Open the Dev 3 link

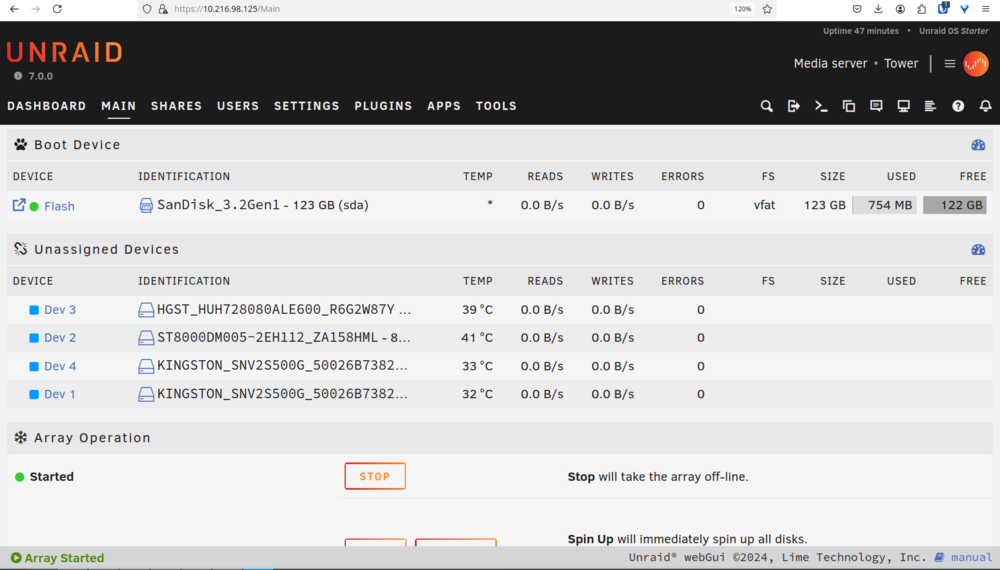tap(60, 310)
